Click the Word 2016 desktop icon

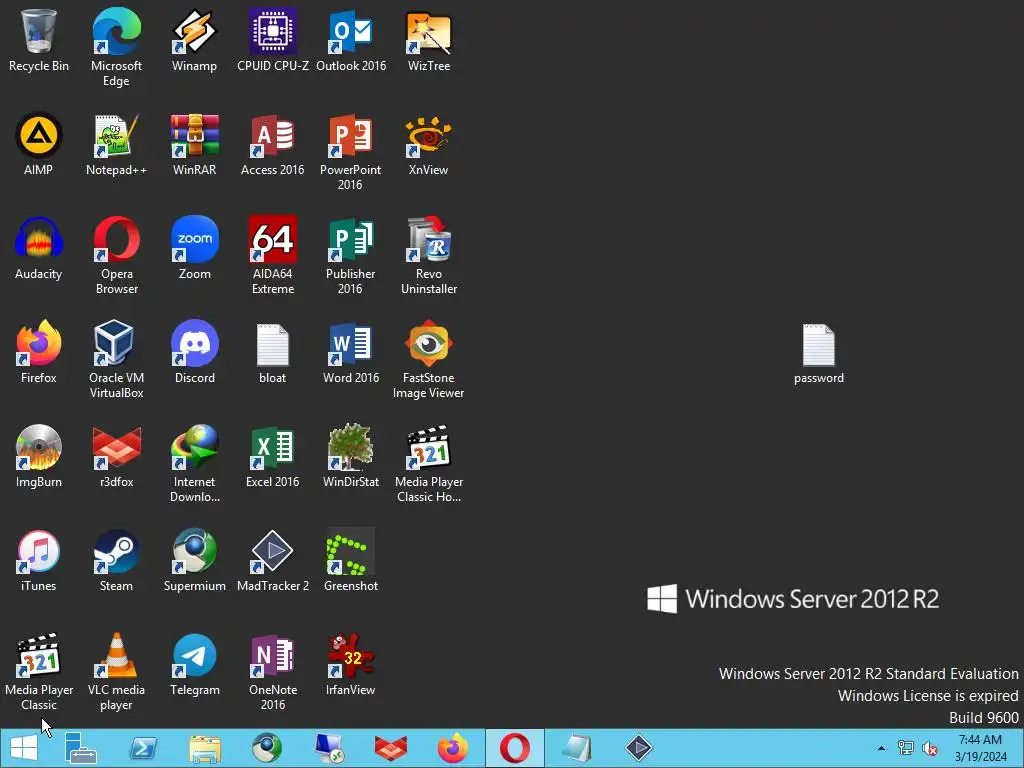point(351,352)
